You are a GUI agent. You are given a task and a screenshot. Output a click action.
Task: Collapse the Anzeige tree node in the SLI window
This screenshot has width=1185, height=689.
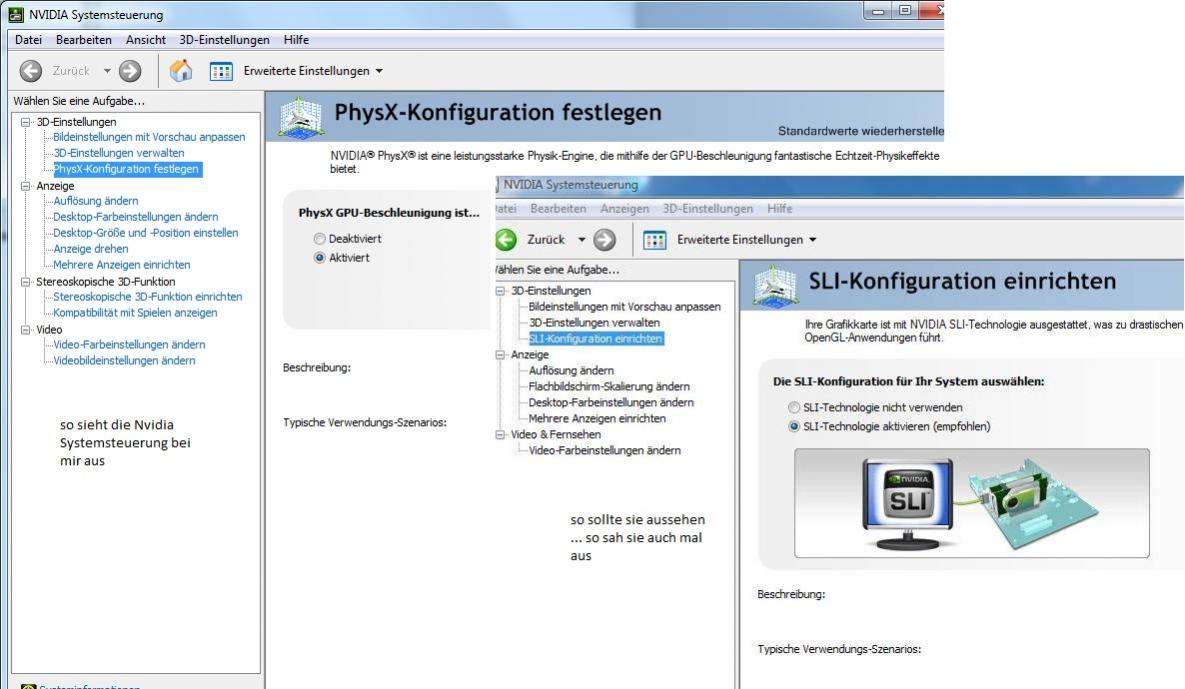point(500,354)
